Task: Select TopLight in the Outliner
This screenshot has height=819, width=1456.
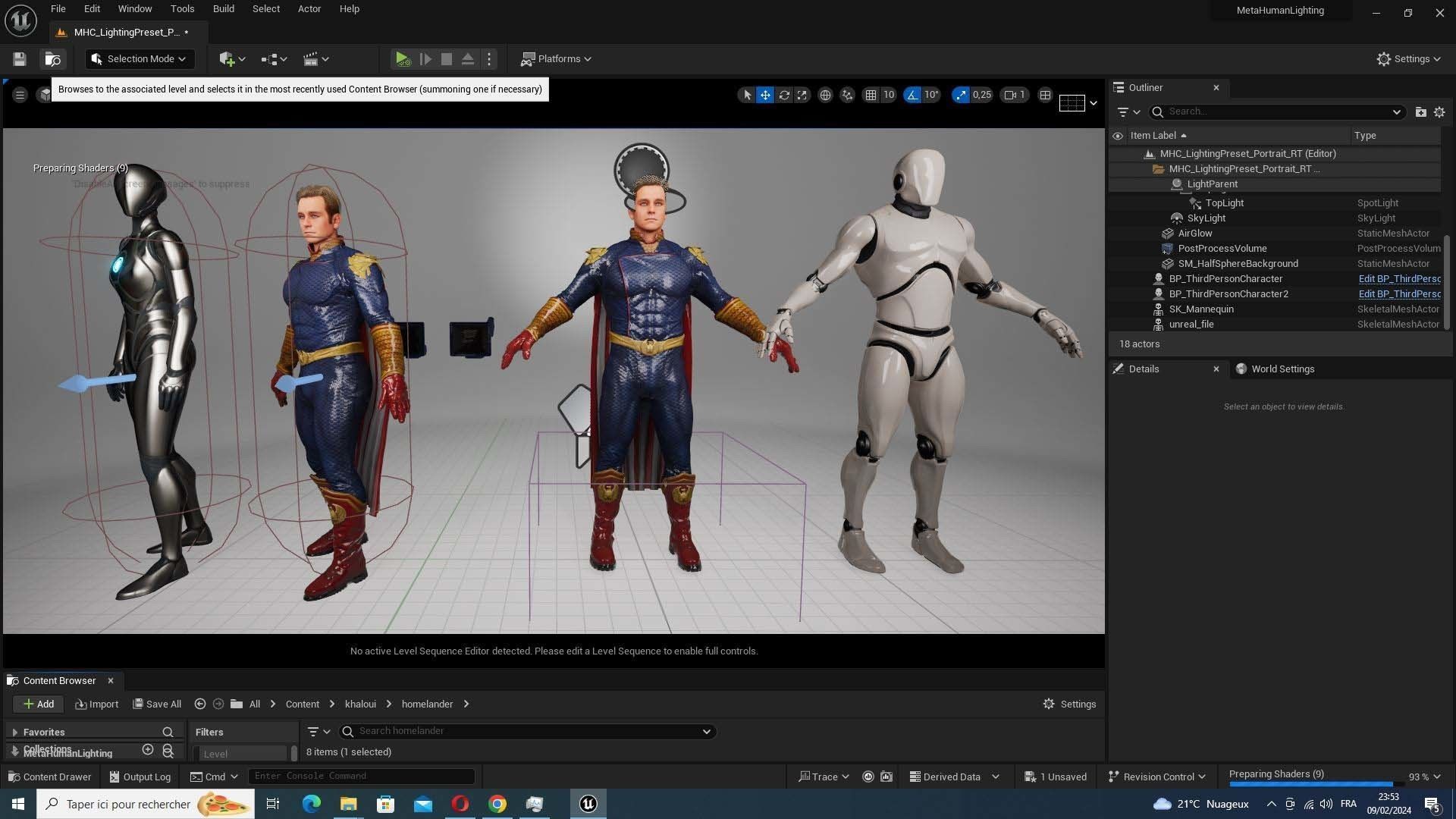Action: (x=1224, y=203)
